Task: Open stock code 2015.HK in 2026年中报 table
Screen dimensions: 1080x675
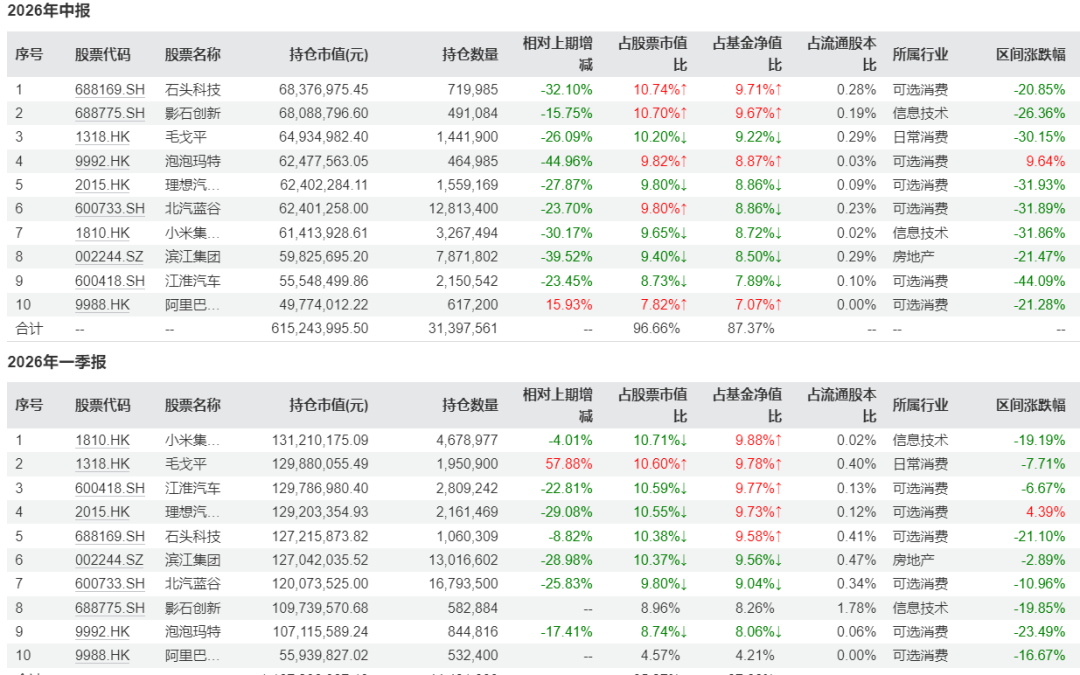Action: pos(102,185)
